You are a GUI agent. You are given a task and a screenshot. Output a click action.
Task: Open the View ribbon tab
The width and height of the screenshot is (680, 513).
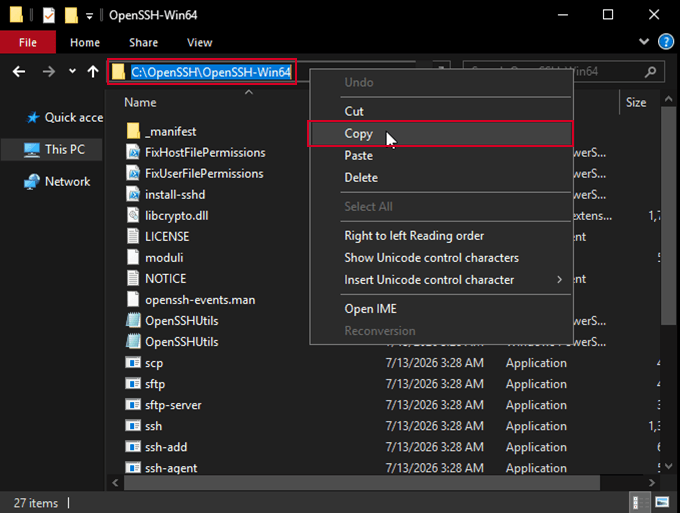pyautogui.click(x=199, y=42)
